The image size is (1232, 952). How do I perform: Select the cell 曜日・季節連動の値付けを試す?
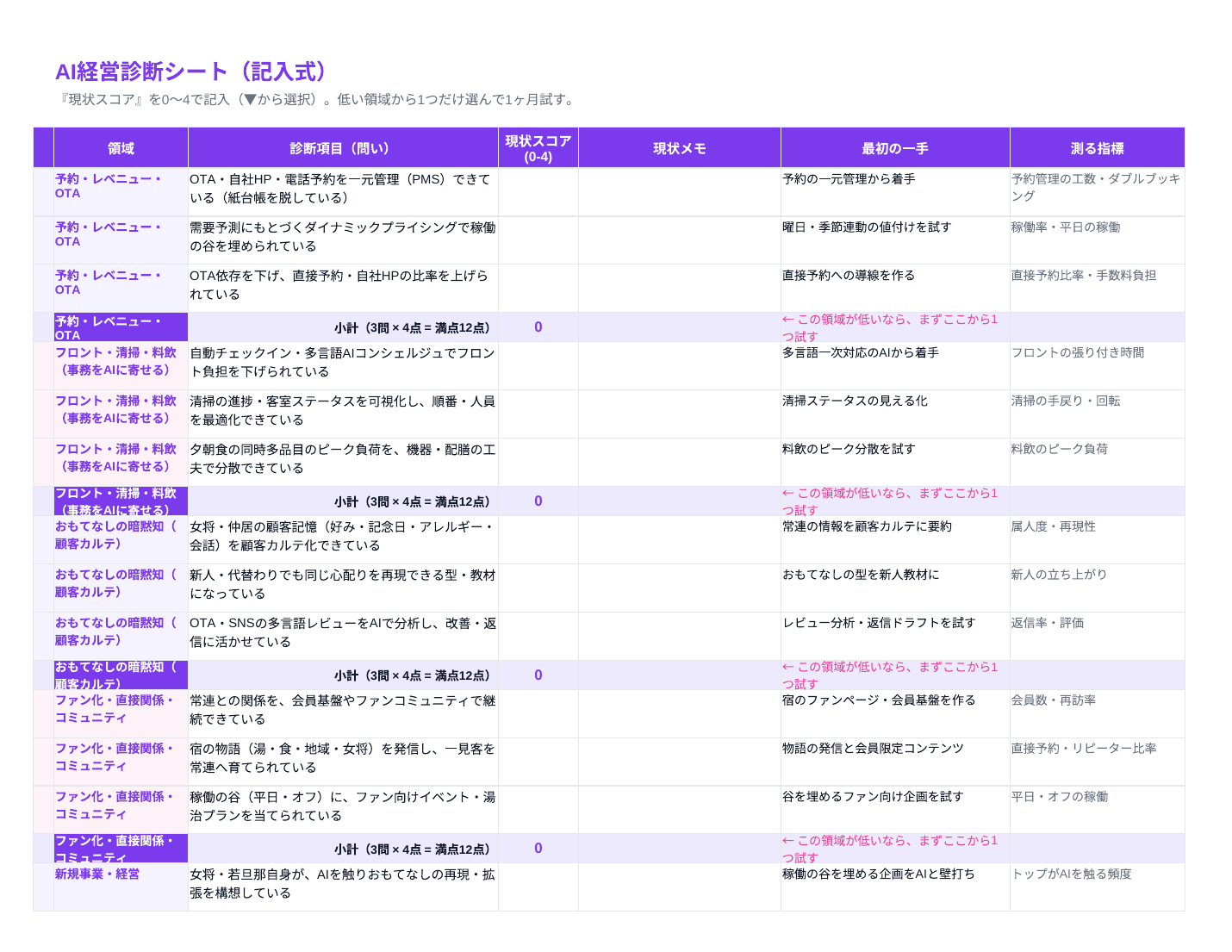[x=895, y=240]
